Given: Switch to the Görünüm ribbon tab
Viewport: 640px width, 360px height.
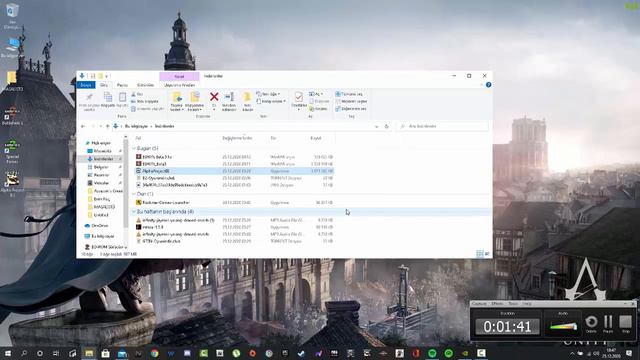Looking at the screenshot, I should [x=145, y=85].
